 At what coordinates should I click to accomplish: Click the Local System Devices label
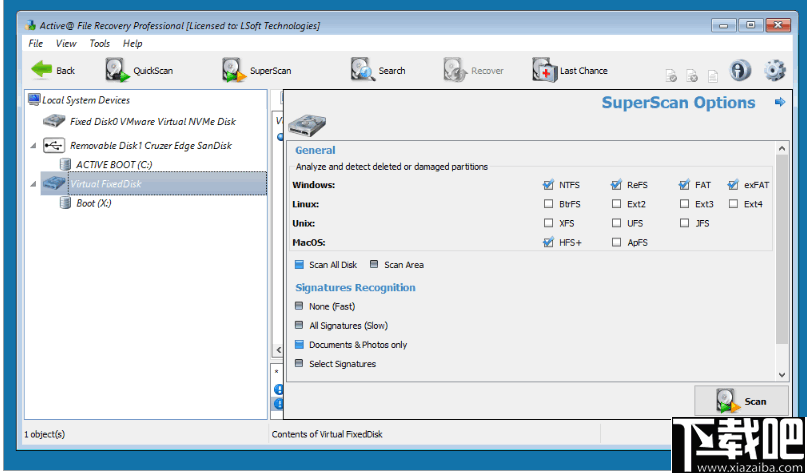[86, 100]
